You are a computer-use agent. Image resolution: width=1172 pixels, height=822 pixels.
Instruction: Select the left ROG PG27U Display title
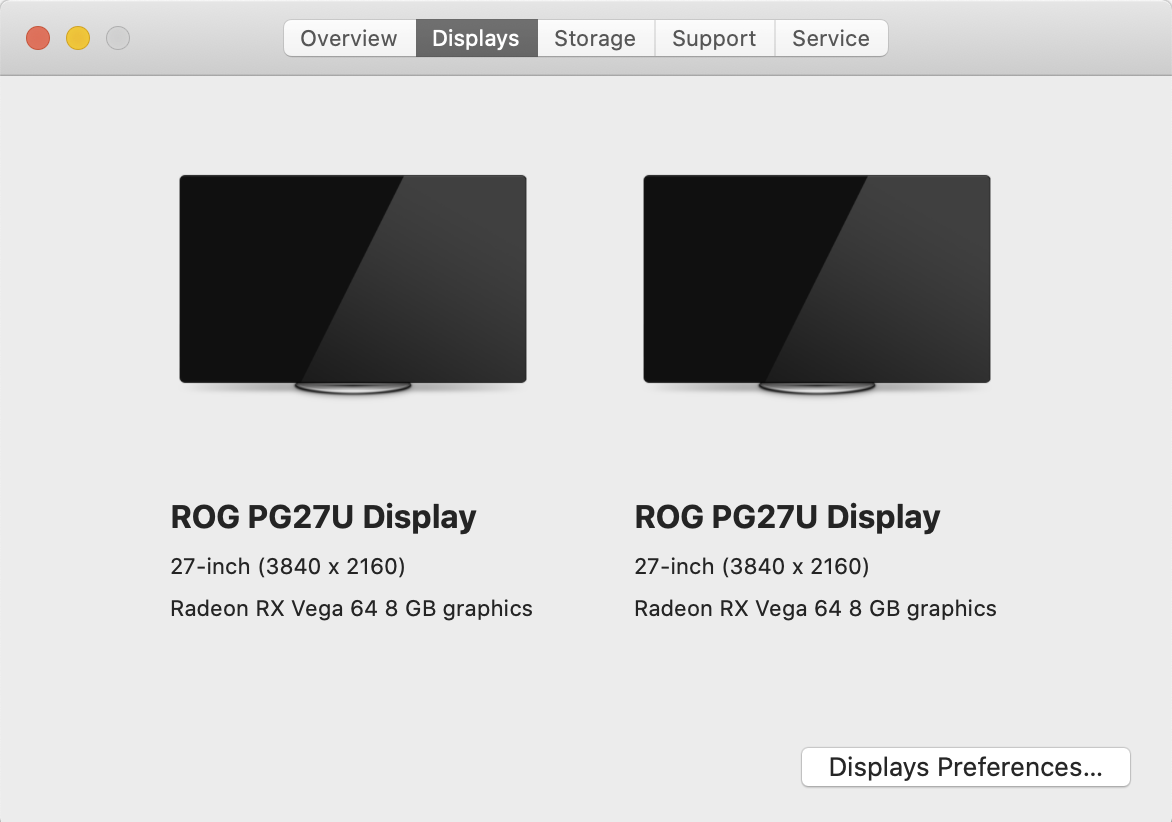pos(323,517)
